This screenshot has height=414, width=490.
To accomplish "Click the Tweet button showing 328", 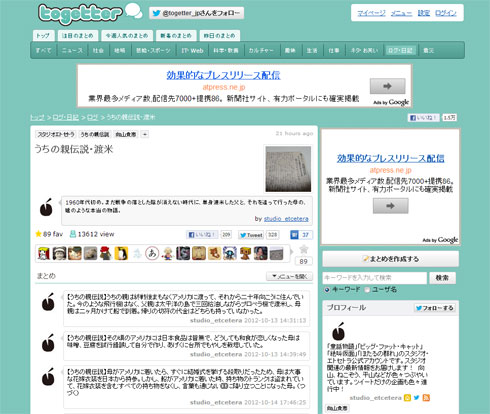I will pos(251,235).
